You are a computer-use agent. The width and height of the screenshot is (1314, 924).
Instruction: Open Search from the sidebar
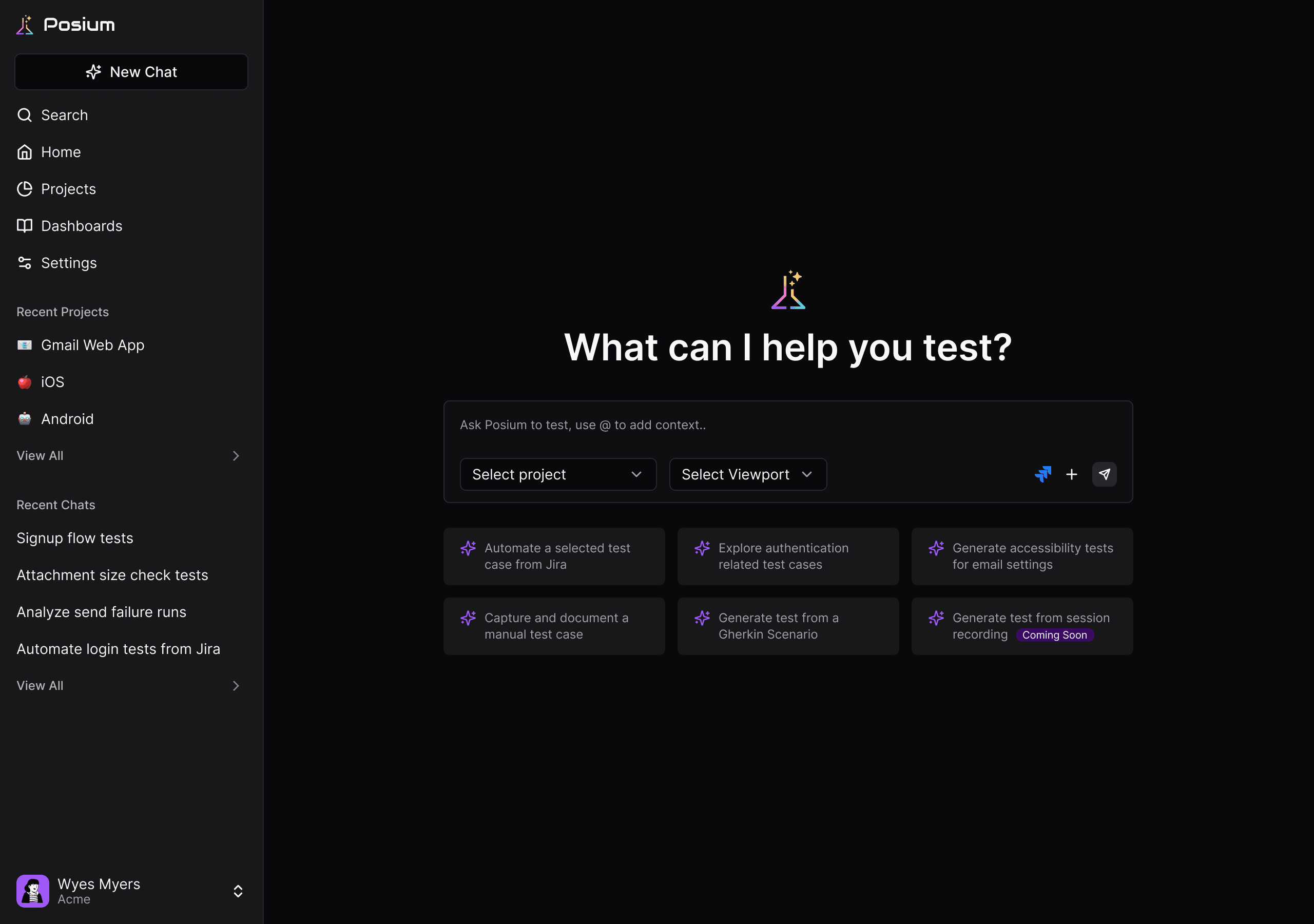(64, 114)
